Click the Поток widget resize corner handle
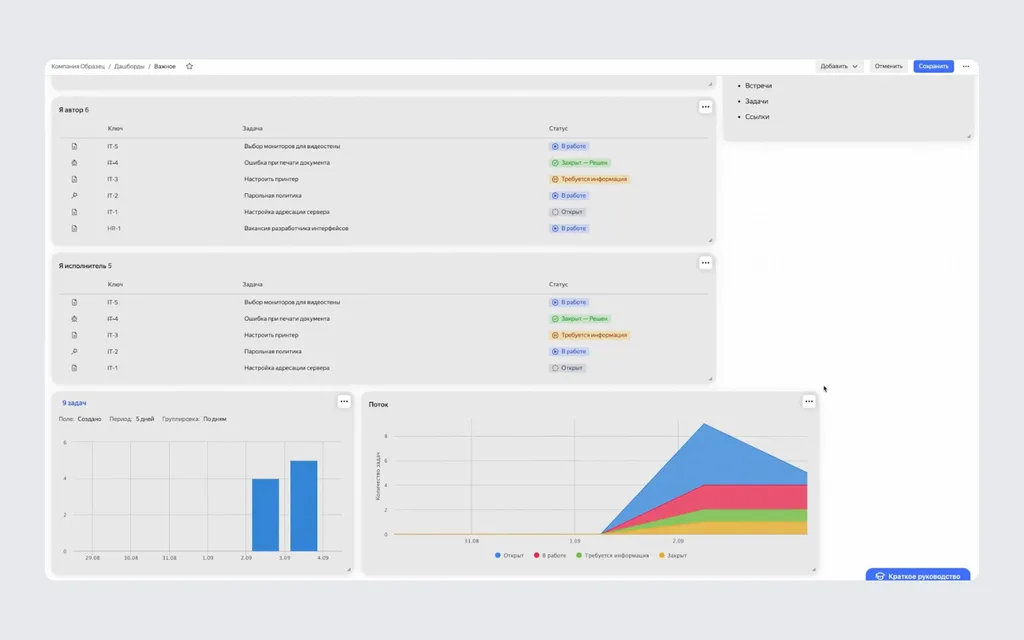This screenshot has width=1024, height=640. (x=814, y=569)
